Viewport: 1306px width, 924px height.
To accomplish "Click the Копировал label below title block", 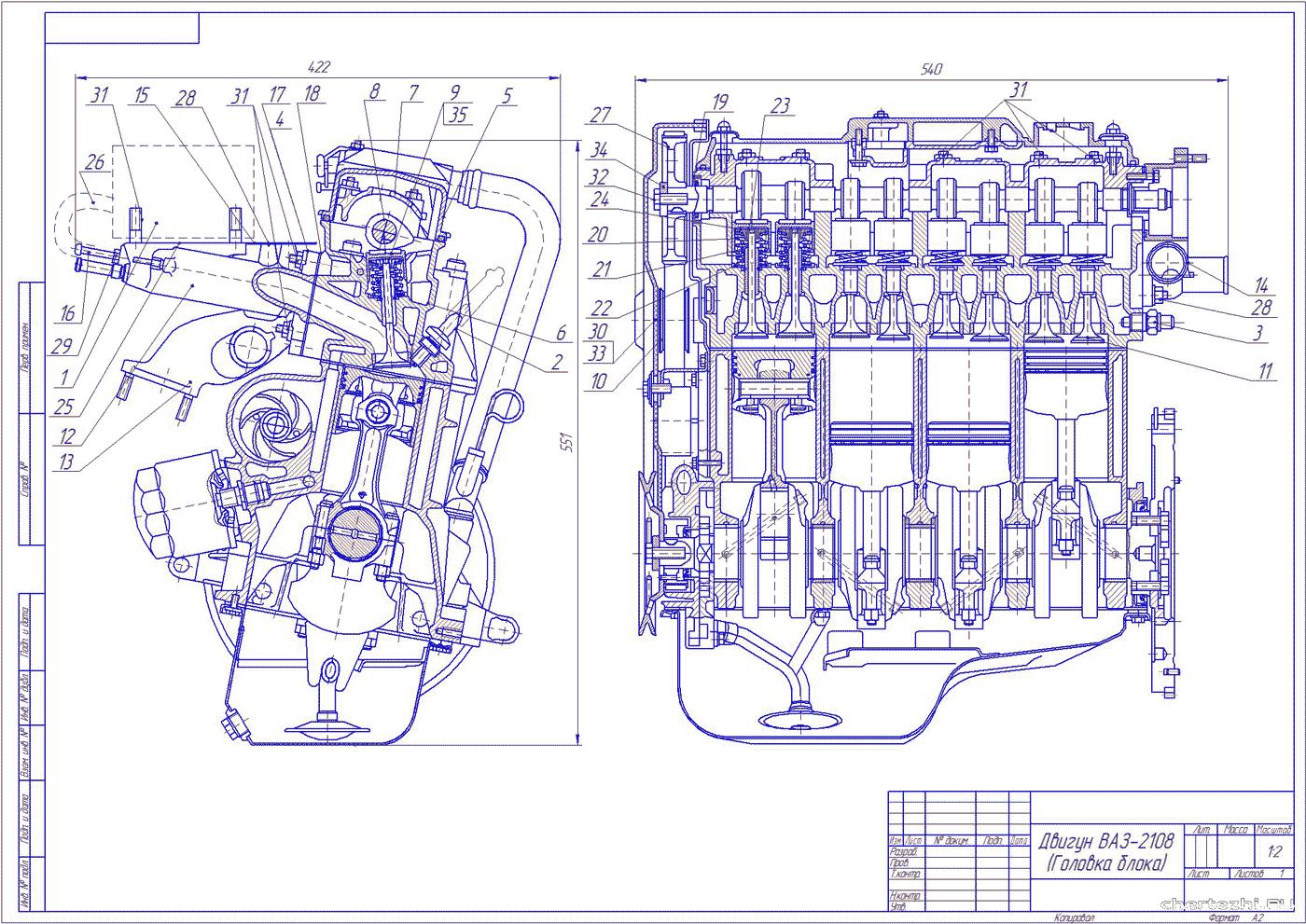I will [1074, 918].
